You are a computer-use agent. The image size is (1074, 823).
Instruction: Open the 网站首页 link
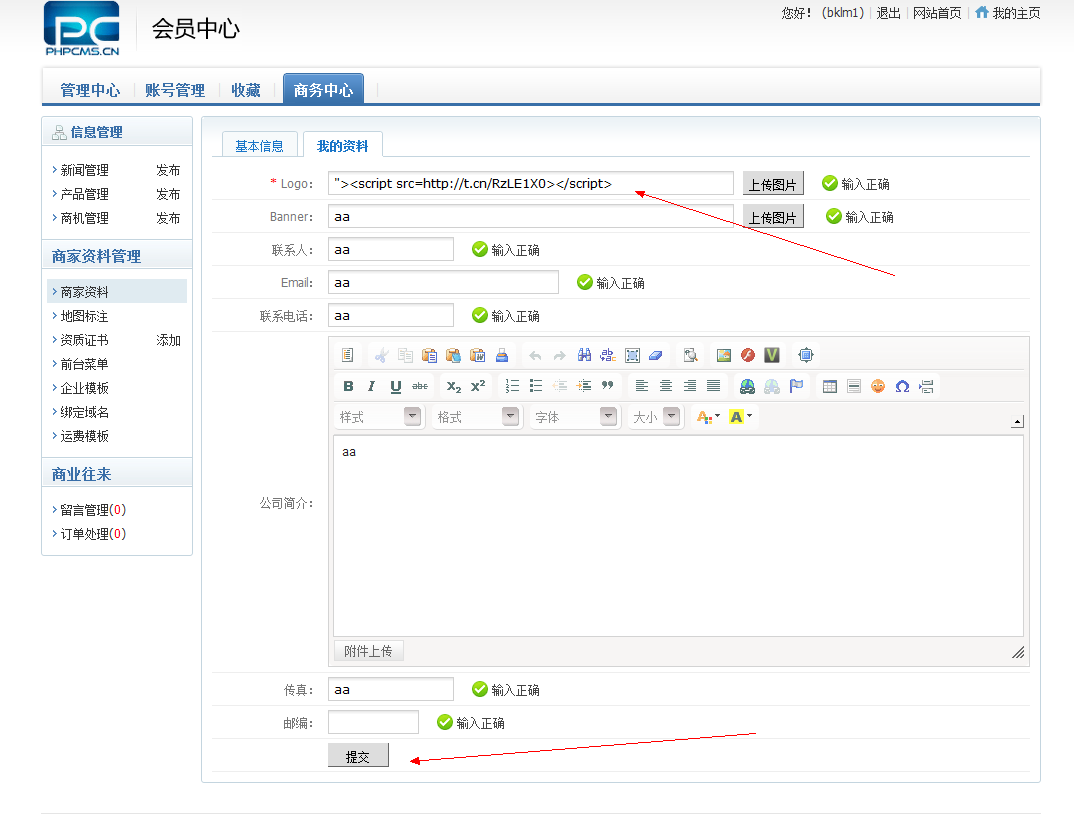point(937,13)
